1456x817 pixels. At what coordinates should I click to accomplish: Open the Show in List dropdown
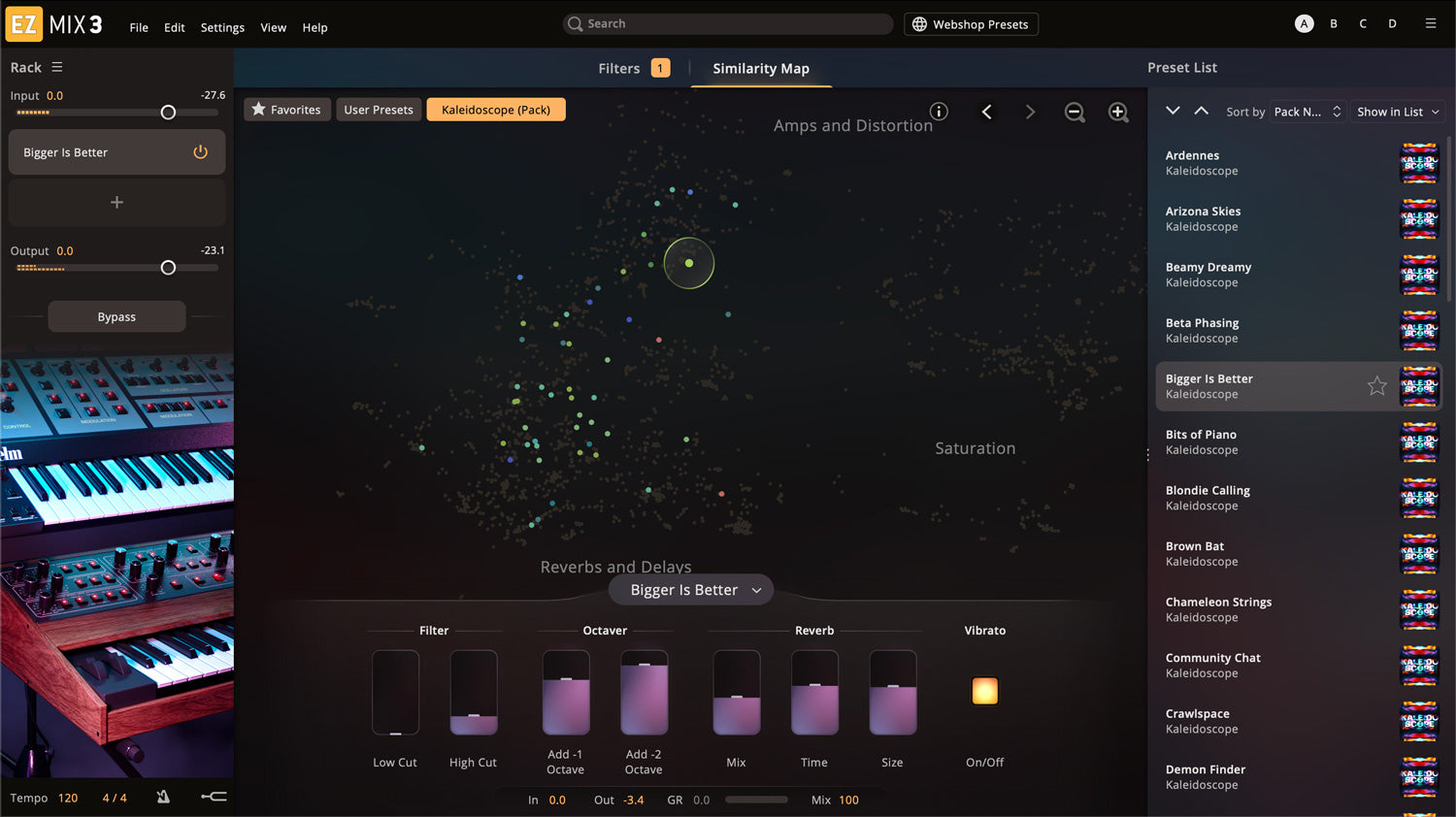(1398, 112)
